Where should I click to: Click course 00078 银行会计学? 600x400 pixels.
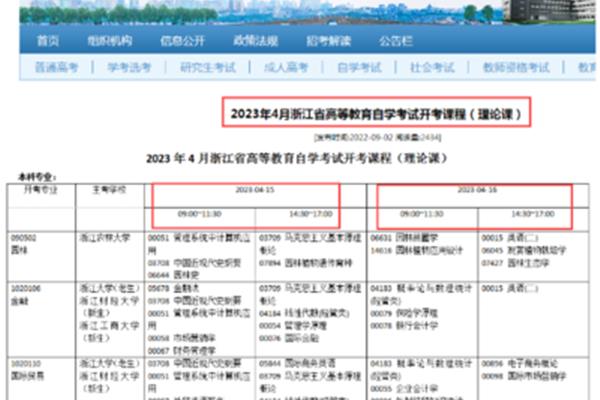point(404,326)
